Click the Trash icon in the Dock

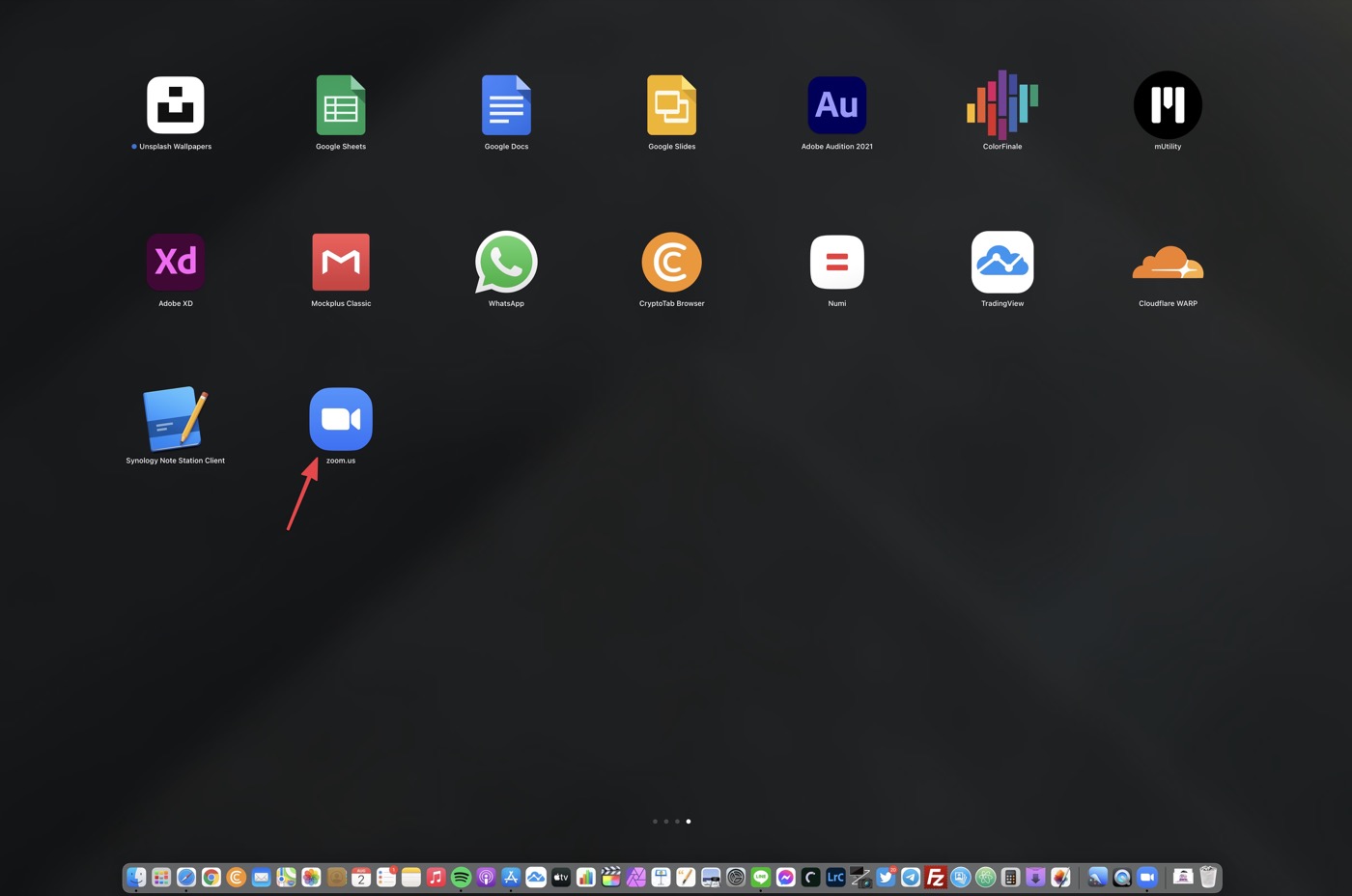click(x=1208, y=877)
